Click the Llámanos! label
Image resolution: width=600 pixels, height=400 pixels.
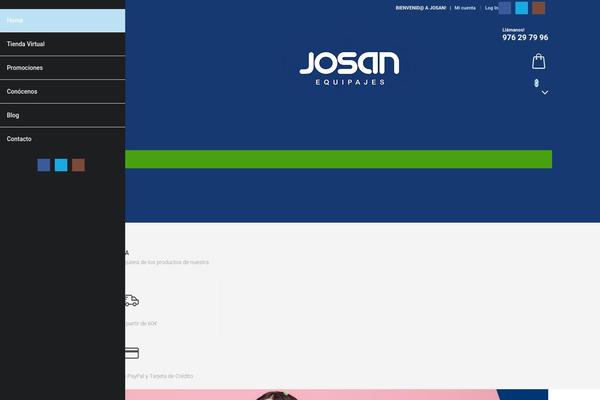tap(513, 30)
